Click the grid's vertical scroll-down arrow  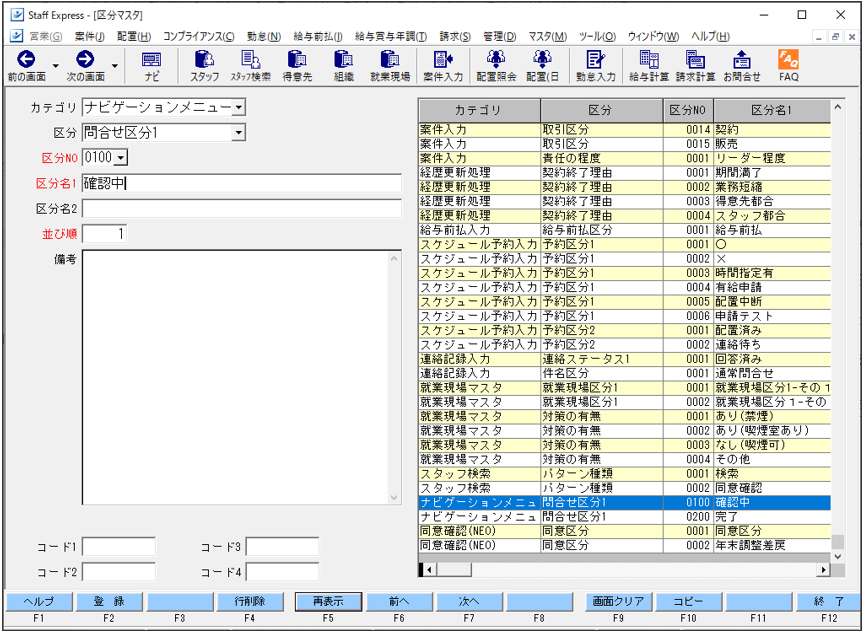[838, 556]
